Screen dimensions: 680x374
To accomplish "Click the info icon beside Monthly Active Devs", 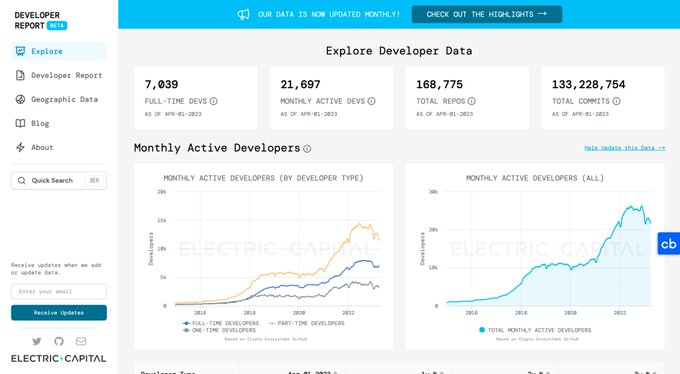I will pos(372,101).
